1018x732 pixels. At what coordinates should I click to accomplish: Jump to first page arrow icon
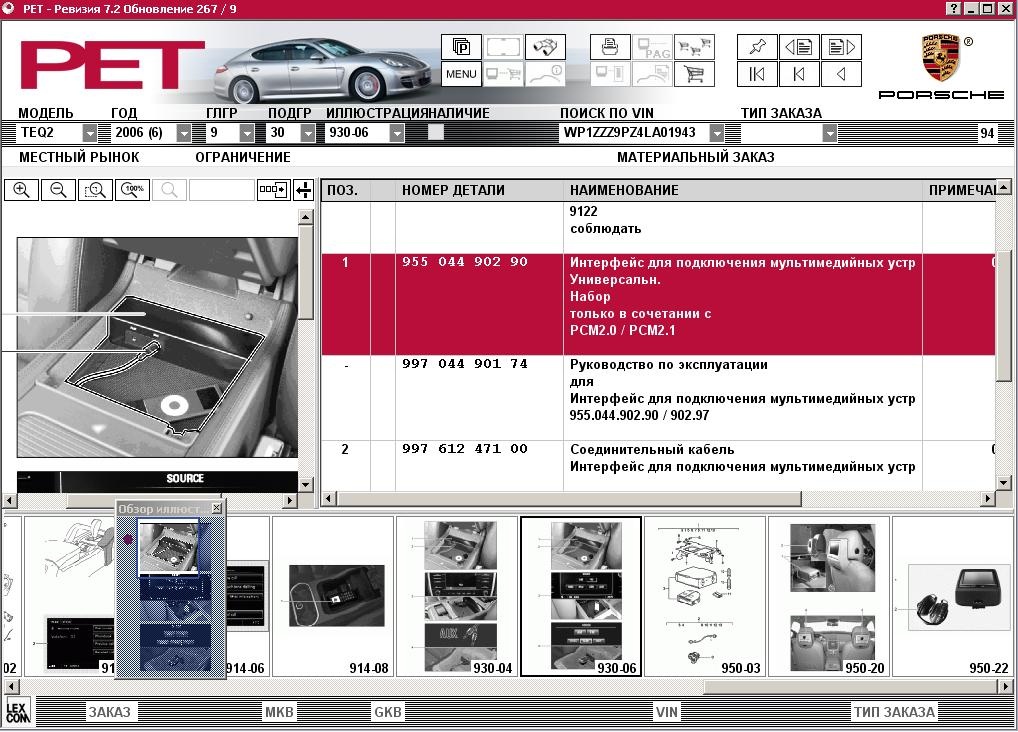tap(757, 74)
